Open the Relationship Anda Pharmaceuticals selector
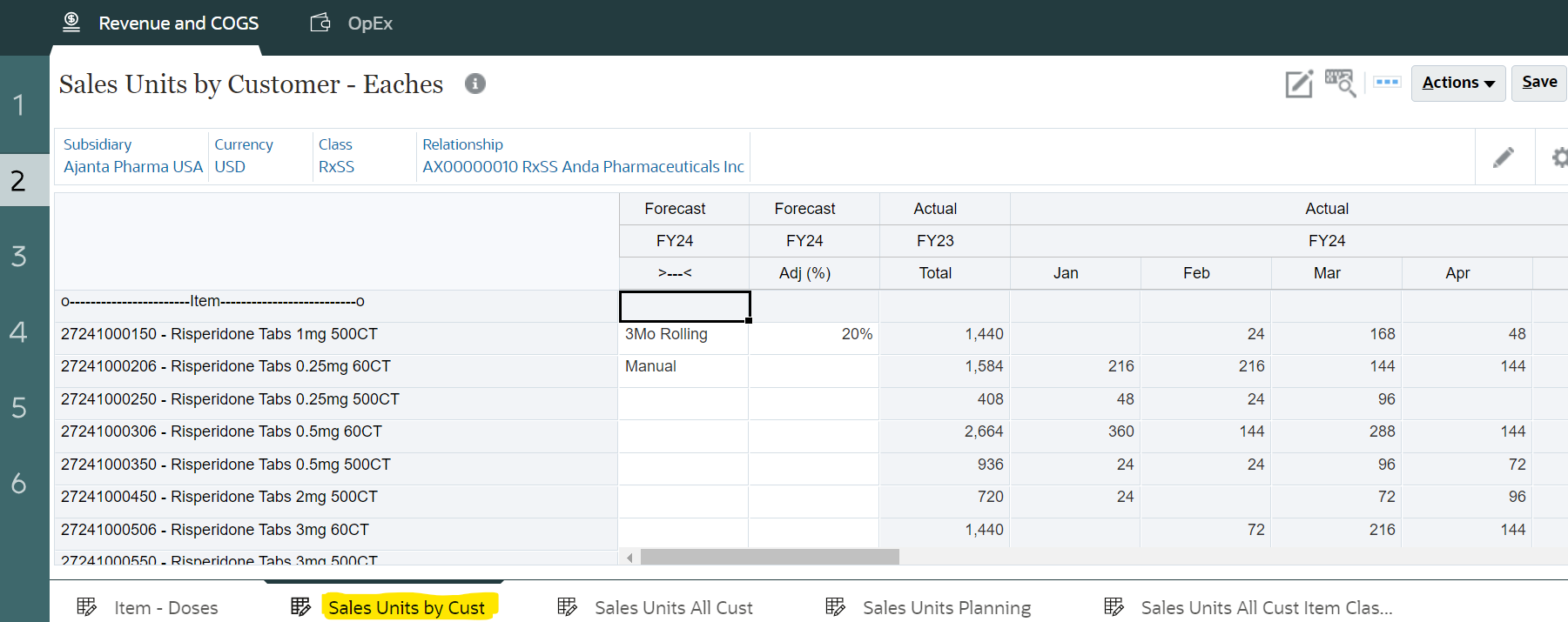 pos(582,166)
